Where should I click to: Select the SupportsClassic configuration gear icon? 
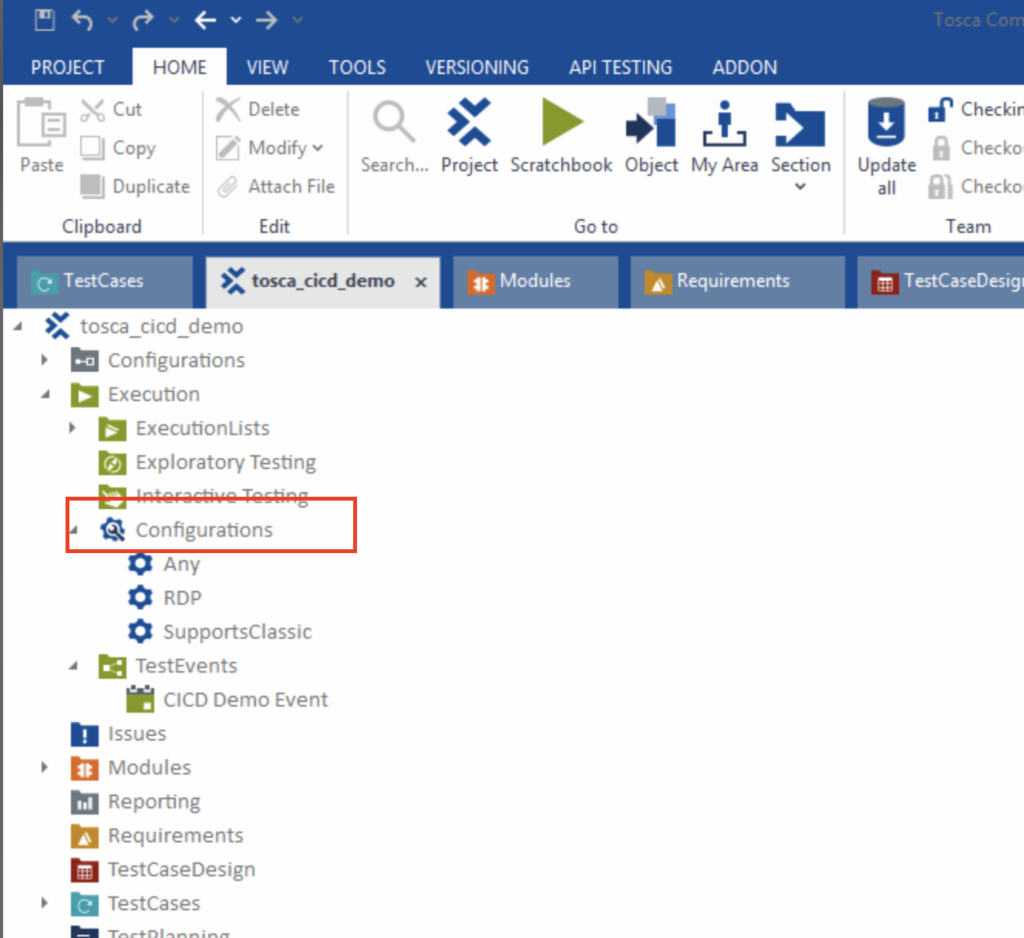[140, 632]
